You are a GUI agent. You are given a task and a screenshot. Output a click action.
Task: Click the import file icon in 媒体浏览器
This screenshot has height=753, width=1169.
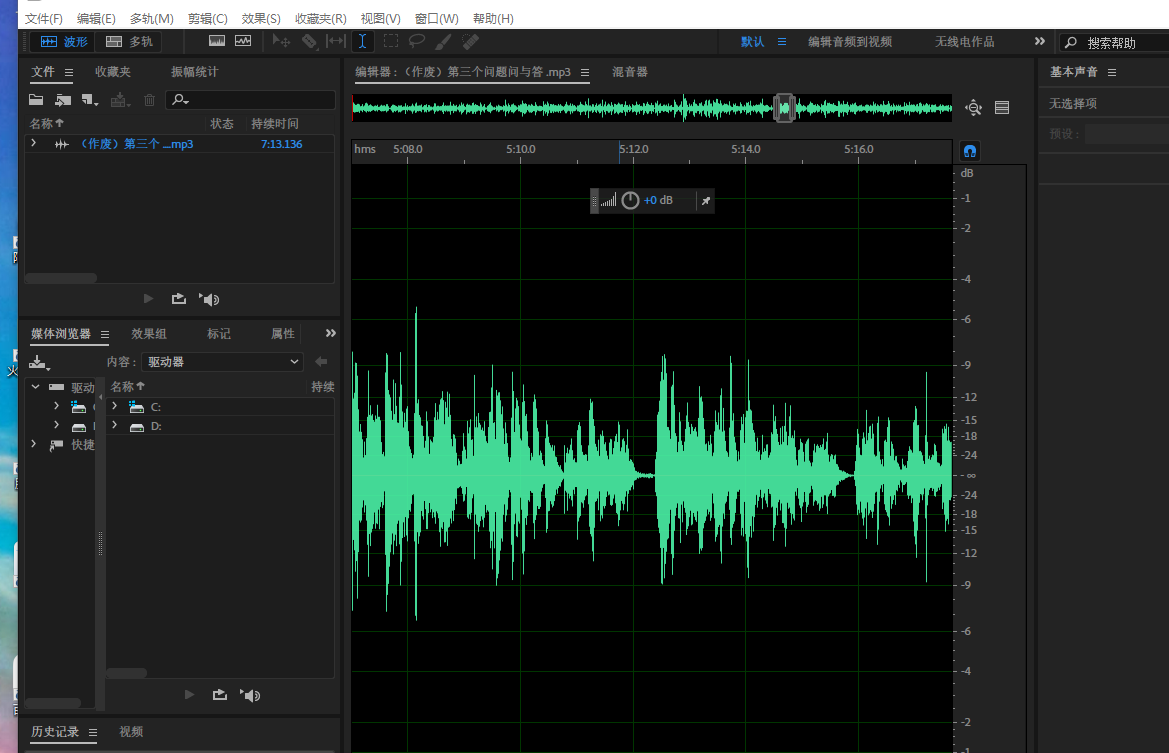coord(38,362)
